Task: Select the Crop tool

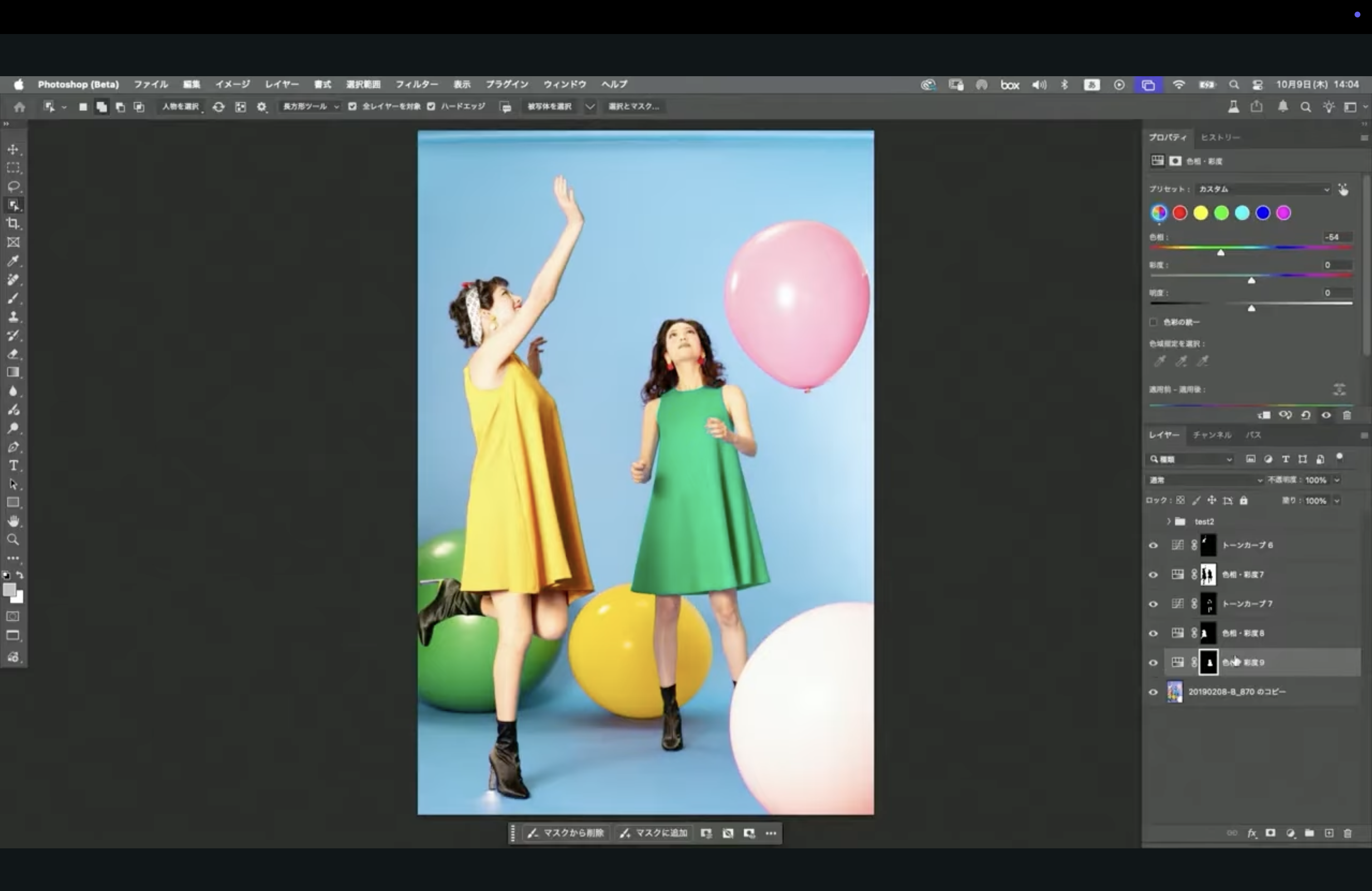Action: [x=13, y=224]
